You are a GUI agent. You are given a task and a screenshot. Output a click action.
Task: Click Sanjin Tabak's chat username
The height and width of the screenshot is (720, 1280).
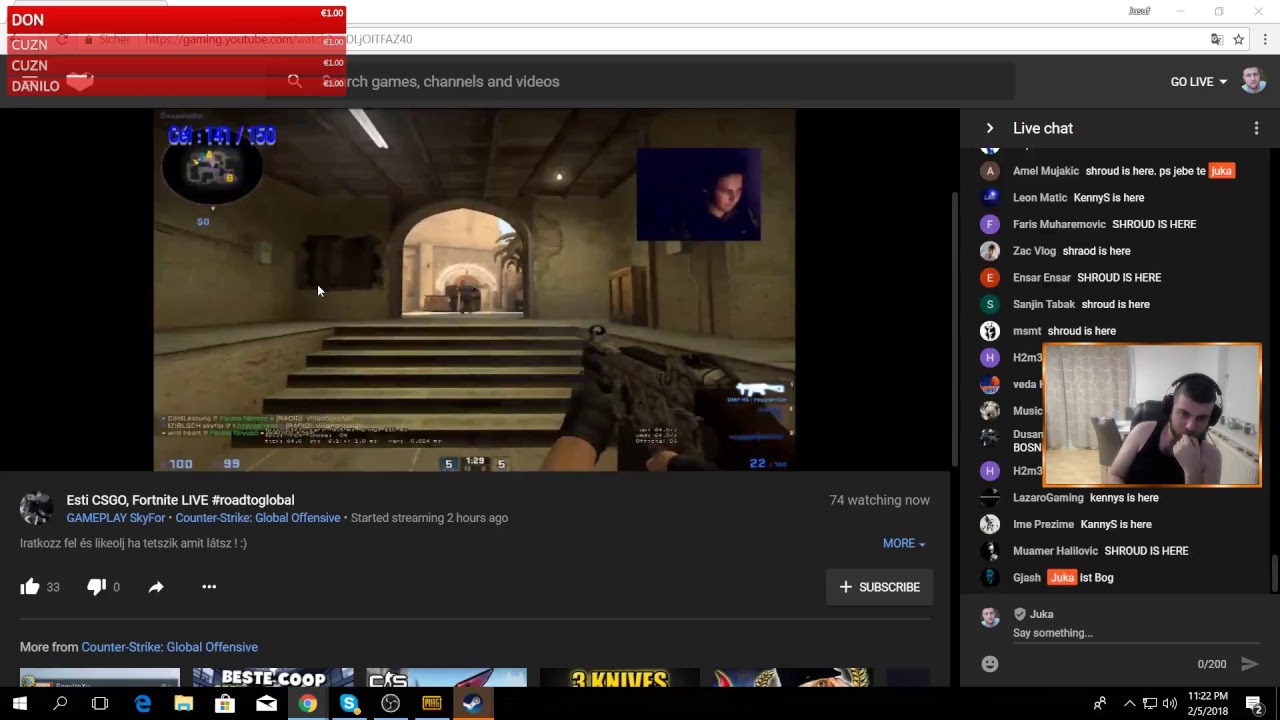[1044, 305]
